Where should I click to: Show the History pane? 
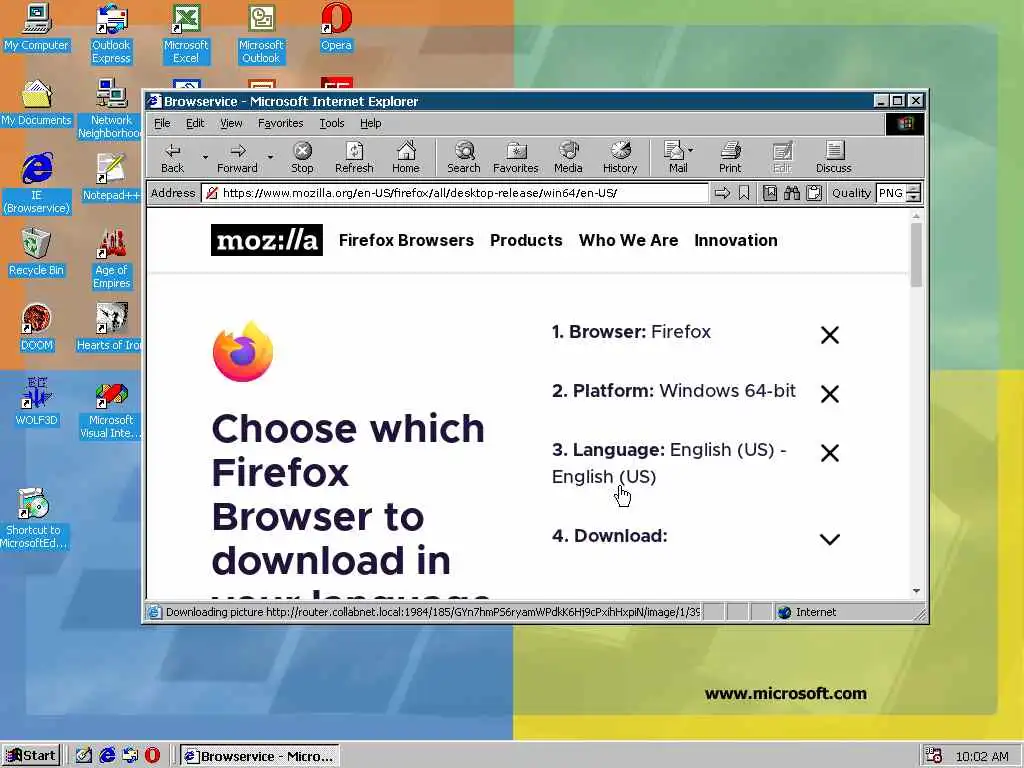click(620, 157)
